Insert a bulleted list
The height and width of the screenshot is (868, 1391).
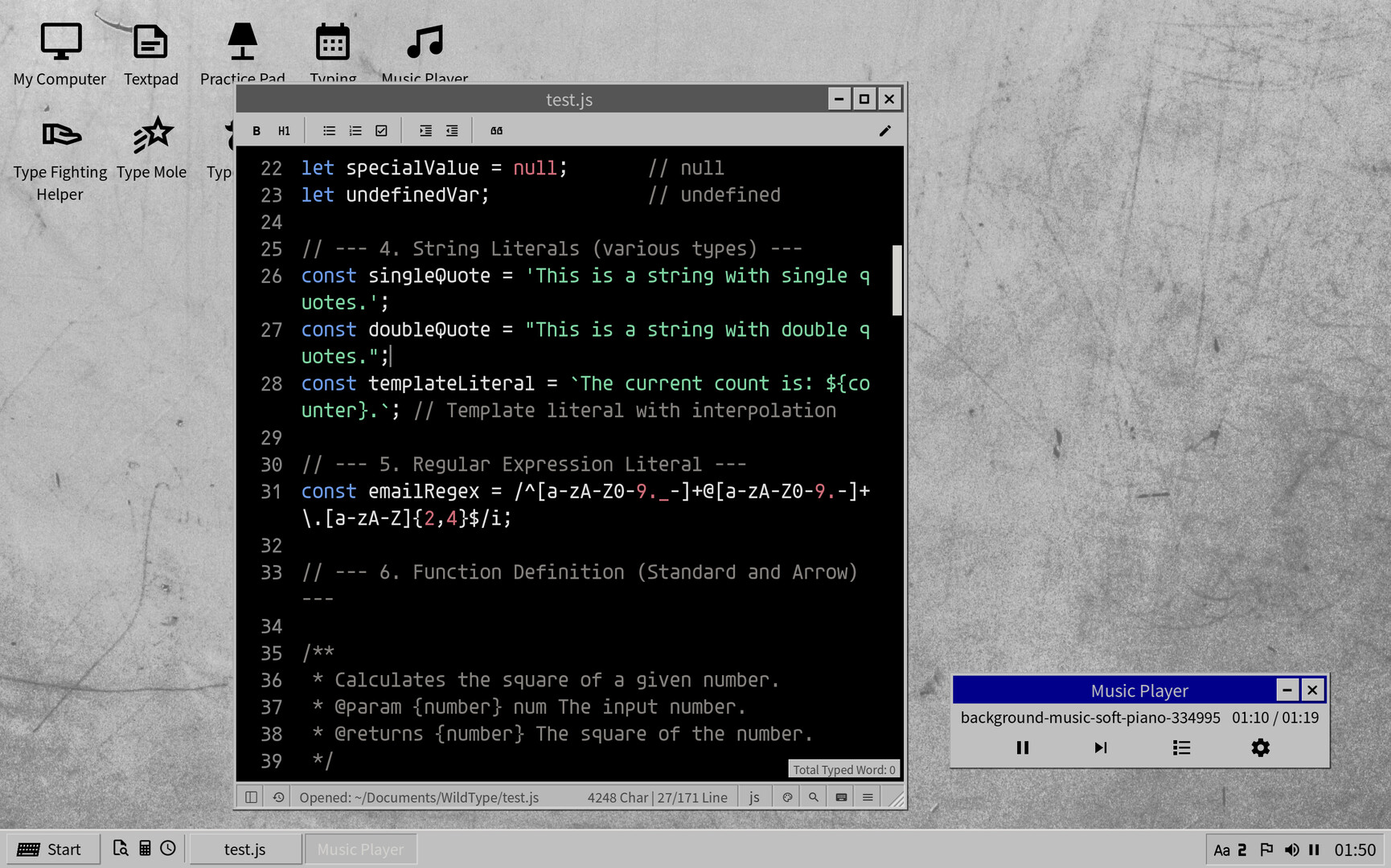328,130
